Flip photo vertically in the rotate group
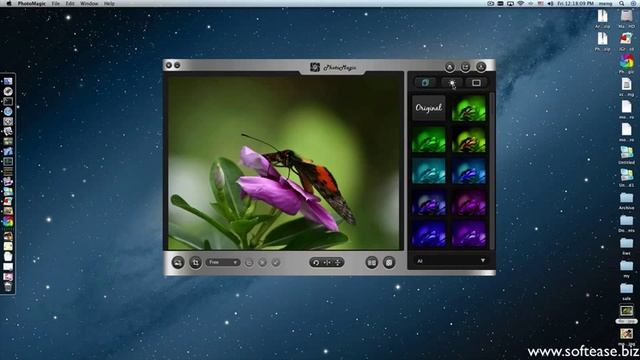Viewport: 640px width, 360px height. 338,262
